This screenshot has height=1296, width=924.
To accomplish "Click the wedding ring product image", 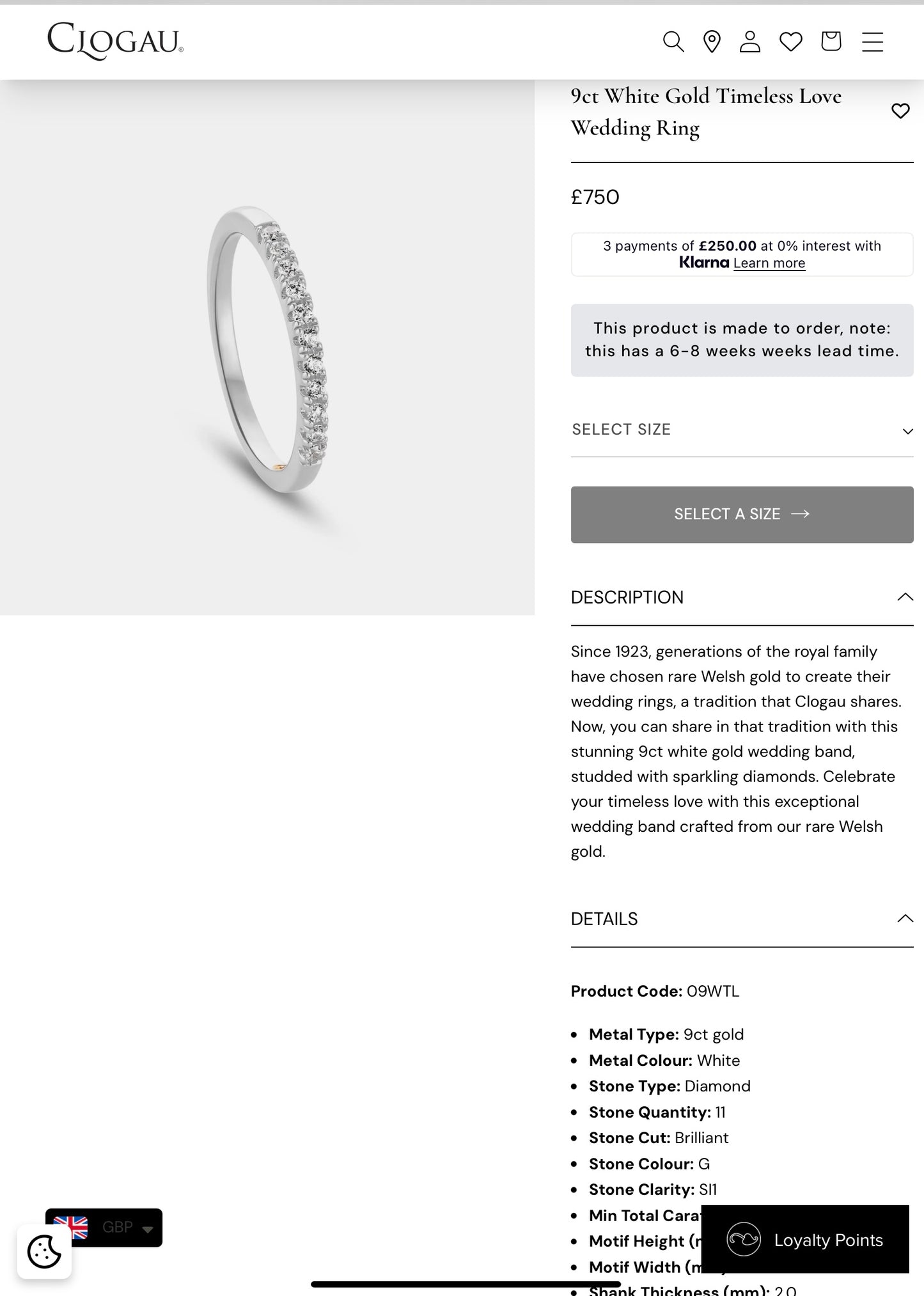I will (x=267, y=348).
